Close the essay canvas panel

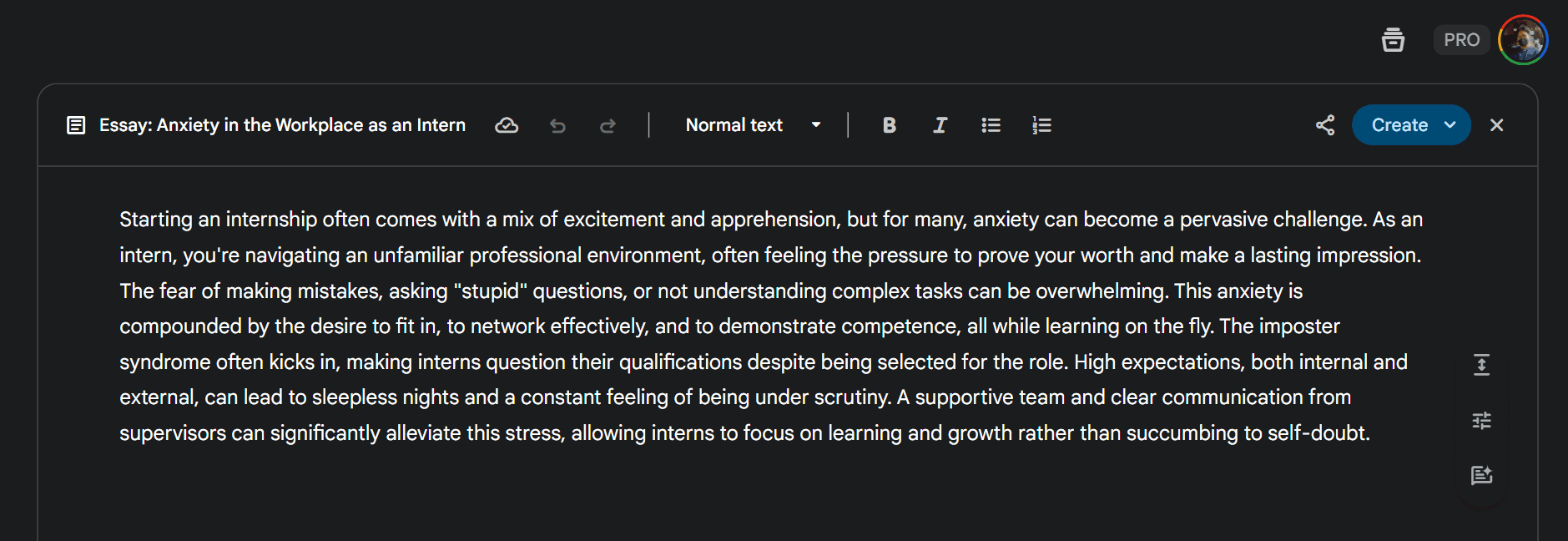[x=1496, y=125]
